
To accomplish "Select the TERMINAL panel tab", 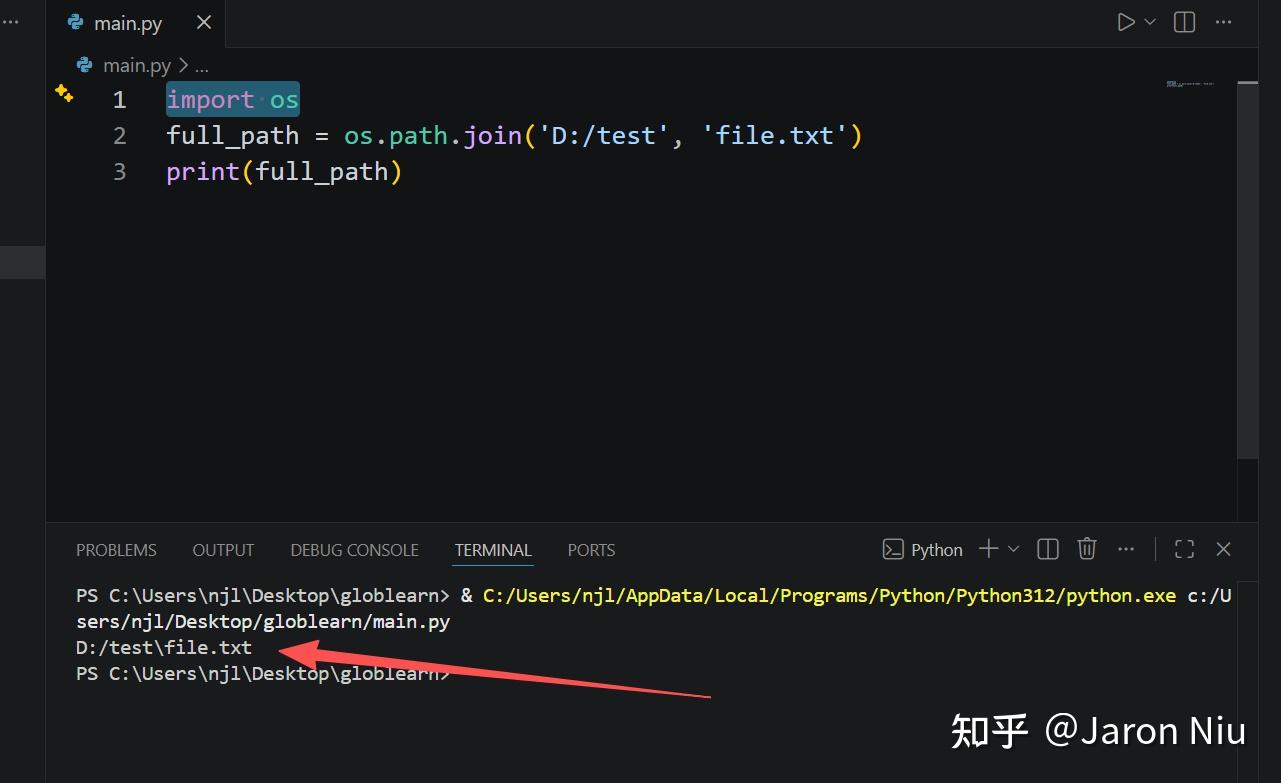I will point(493,550).
